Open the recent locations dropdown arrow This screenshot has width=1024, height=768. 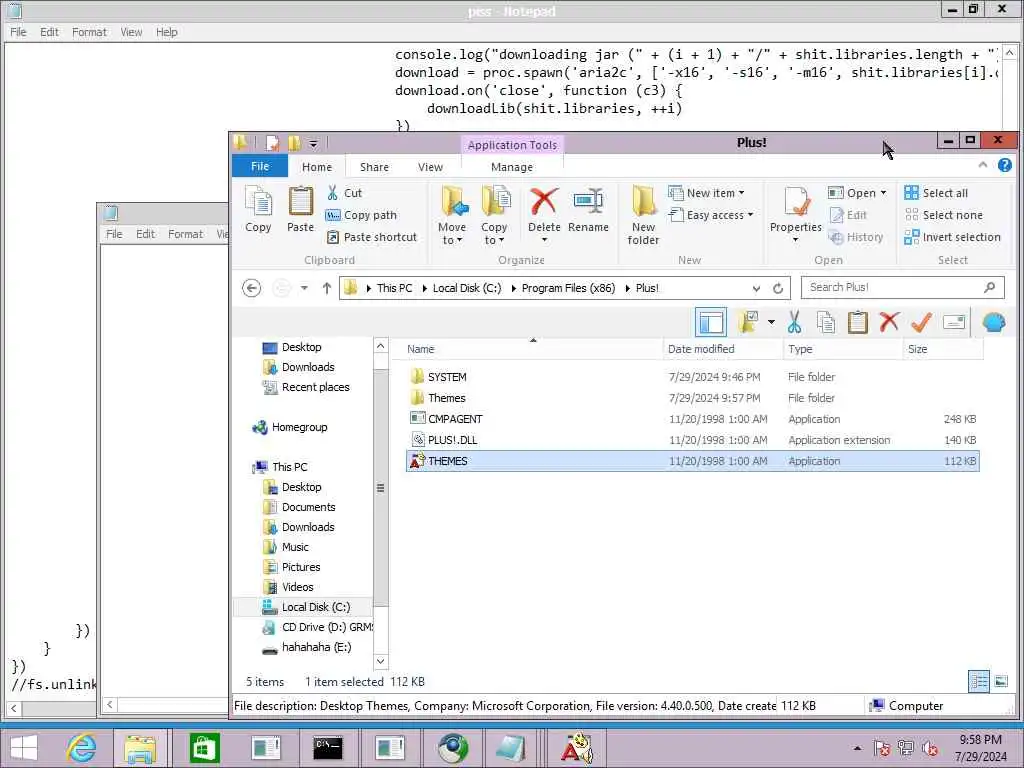coord(304,288)
